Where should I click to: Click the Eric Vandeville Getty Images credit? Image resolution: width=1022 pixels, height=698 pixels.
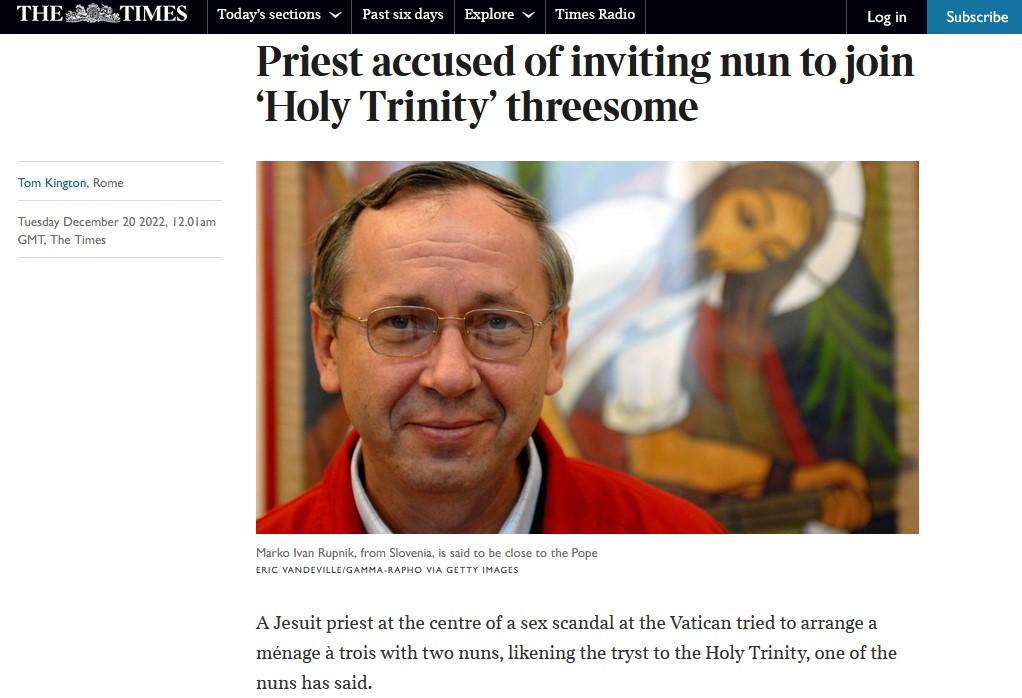[x=387, y=570]
